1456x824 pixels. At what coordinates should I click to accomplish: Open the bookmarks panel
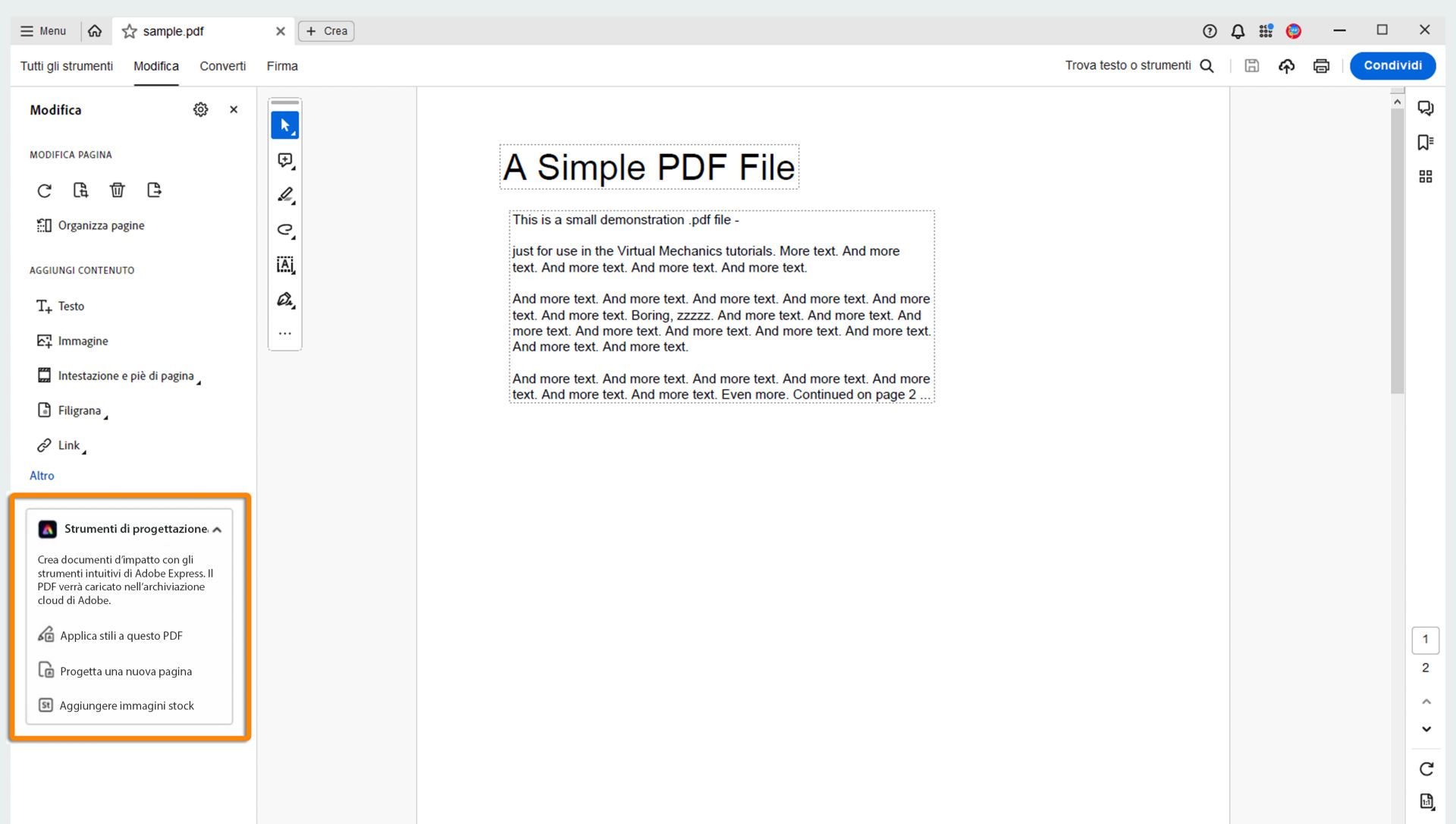[1426, 141]
